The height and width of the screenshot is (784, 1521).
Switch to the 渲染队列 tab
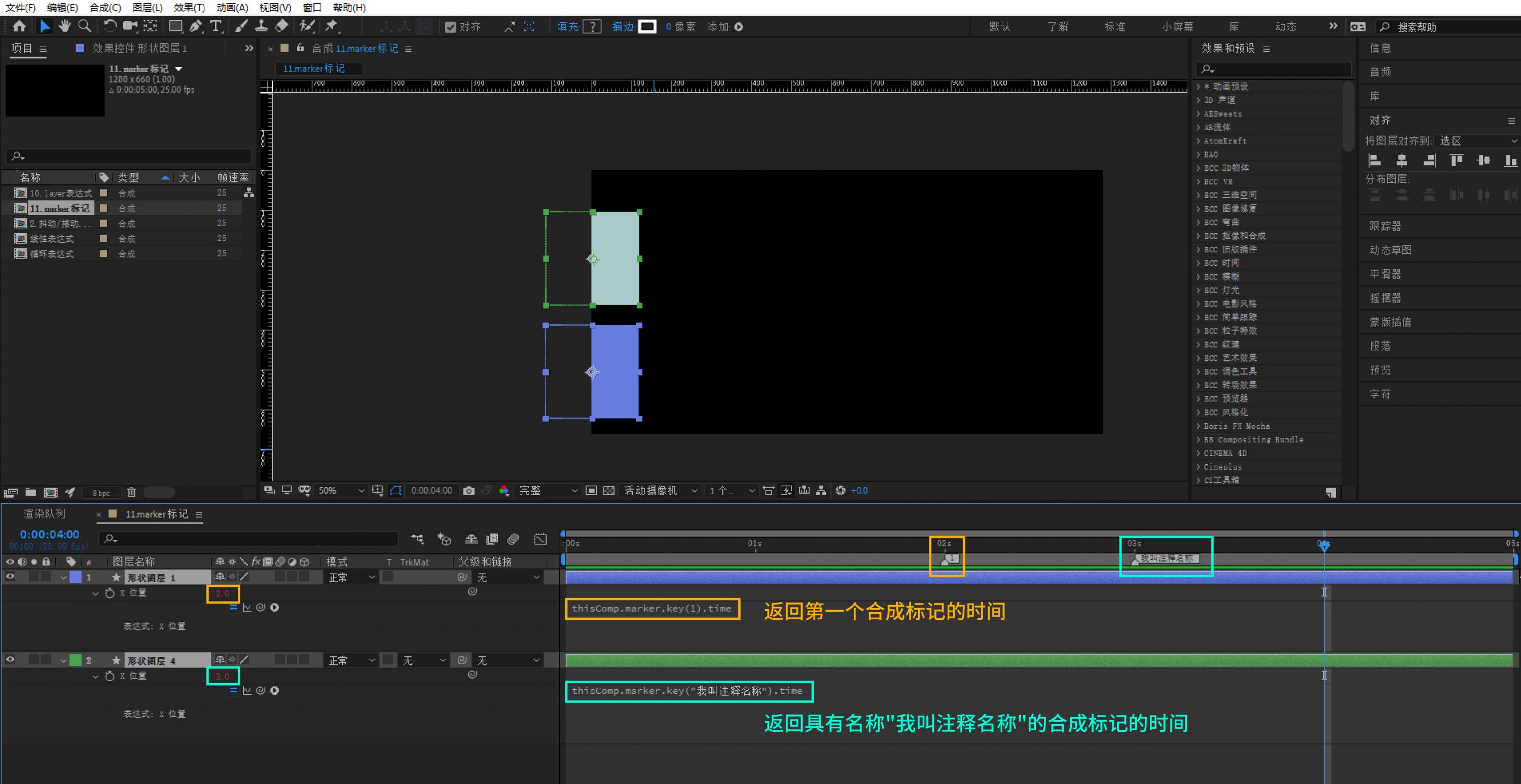[x=44, y=514]
